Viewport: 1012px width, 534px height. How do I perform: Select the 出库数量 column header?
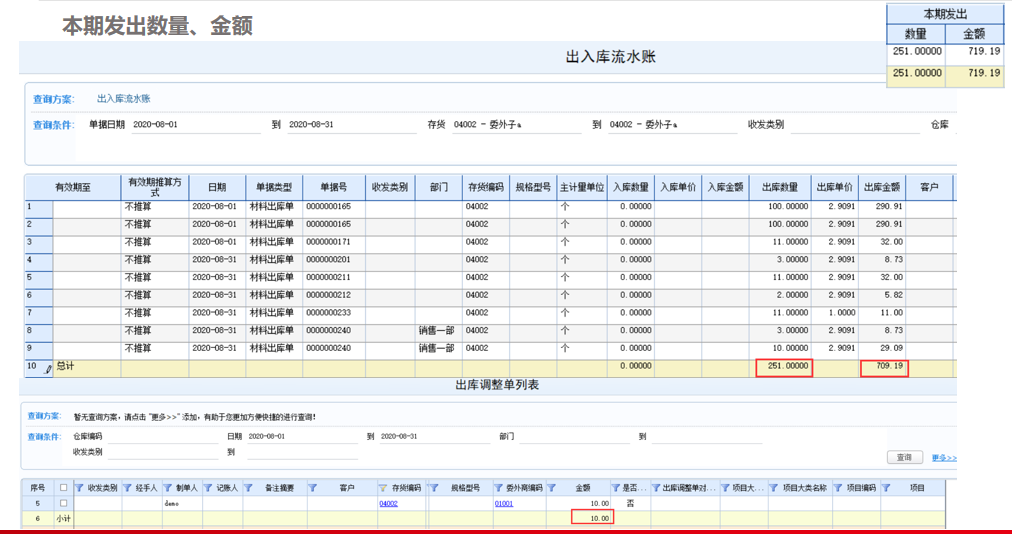pos(780,187)
